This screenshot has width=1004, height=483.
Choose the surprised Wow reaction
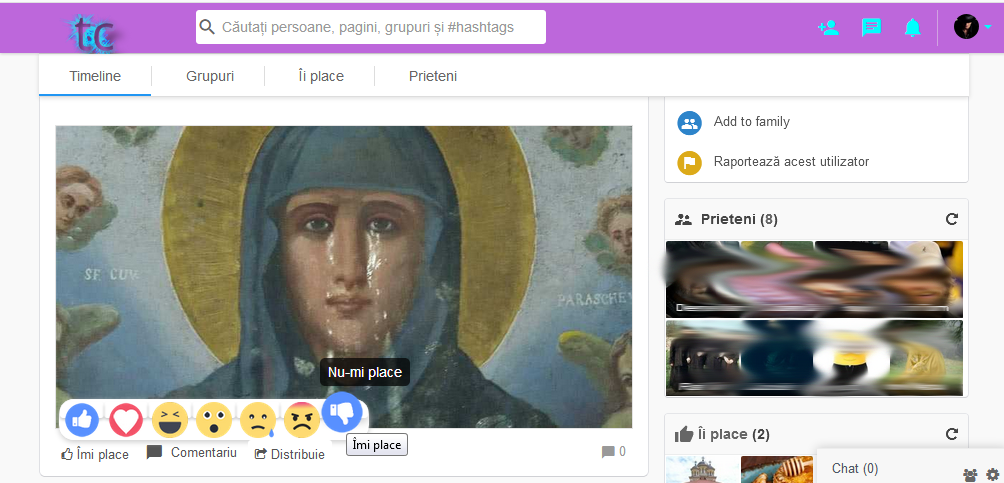pos(213,420)
